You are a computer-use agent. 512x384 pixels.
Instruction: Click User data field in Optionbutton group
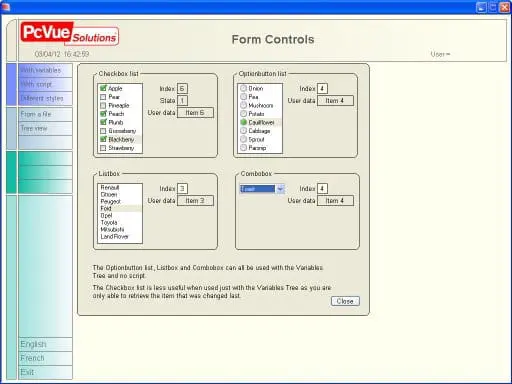pos(335,101)
